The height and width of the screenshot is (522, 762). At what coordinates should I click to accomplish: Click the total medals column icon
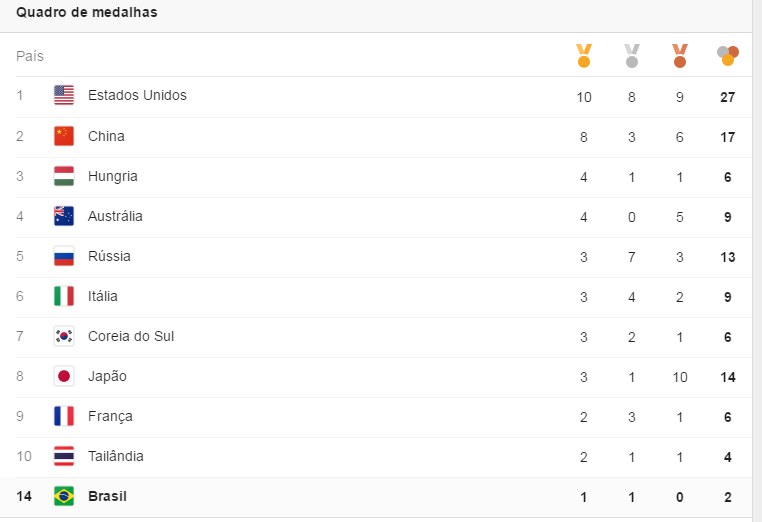pyautogui.click(x=728, y=55)
